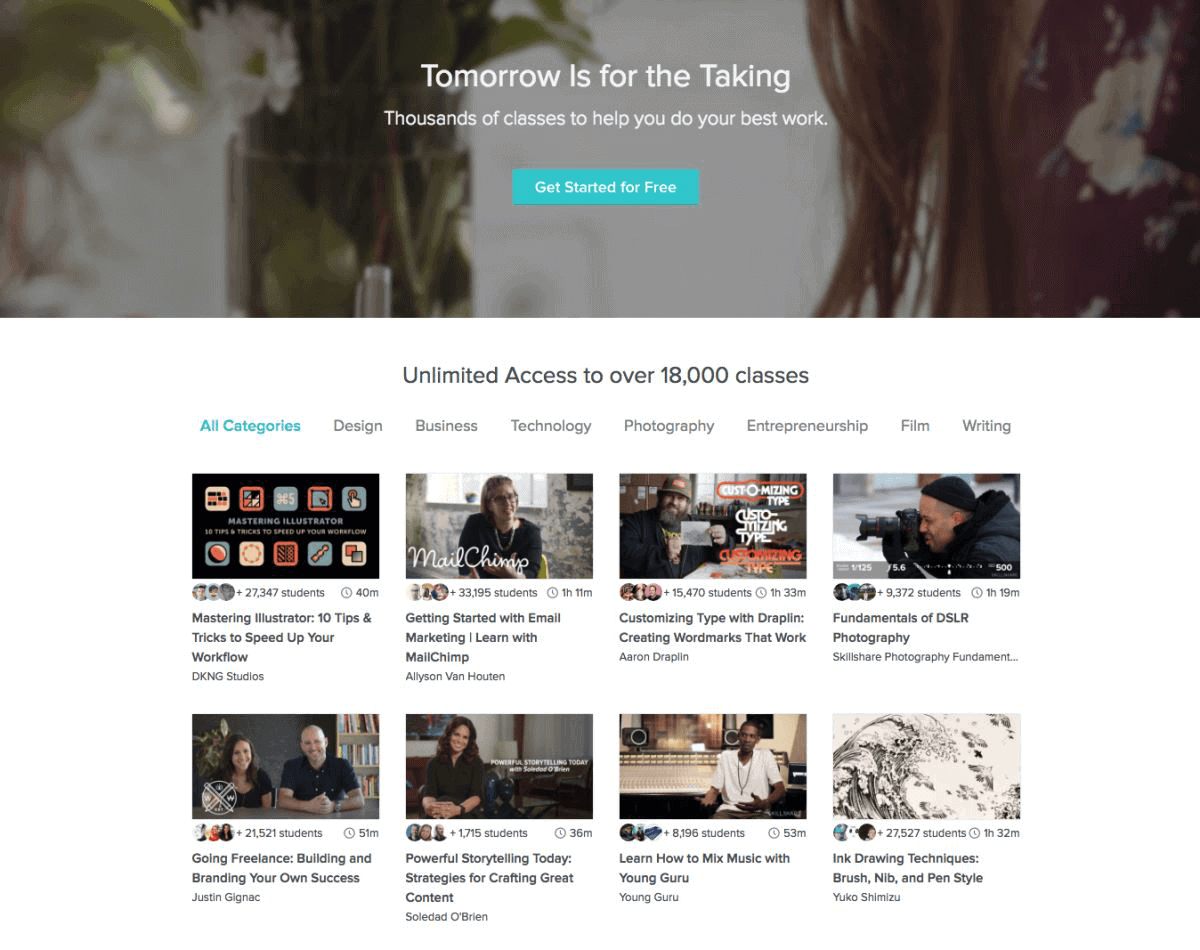1200x950 pixels.
Task: Click the clock icon beside 1h 19m duration
Action: 977,593
